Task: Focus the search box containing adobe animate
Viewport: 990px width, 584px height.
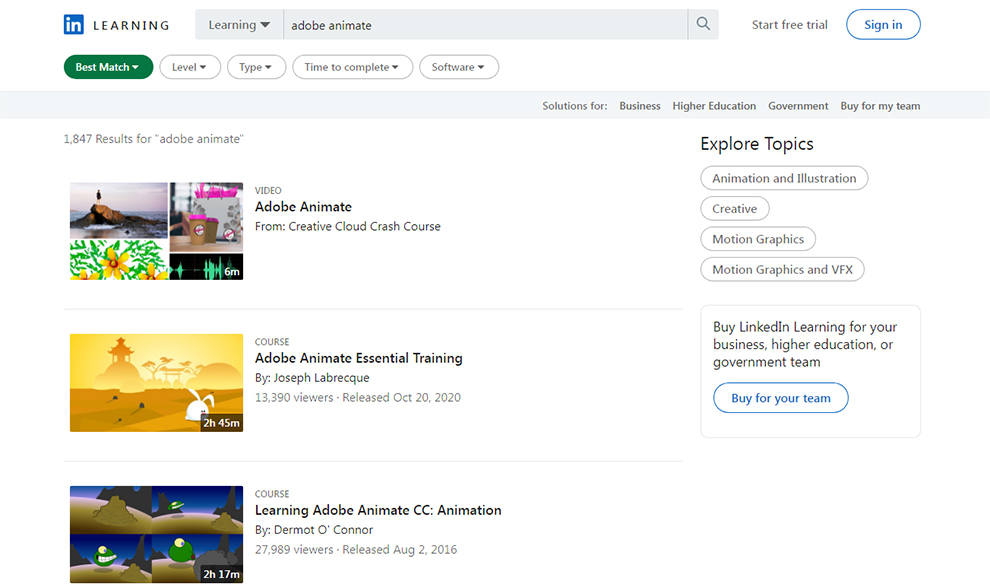Action: tap(486, 25)
